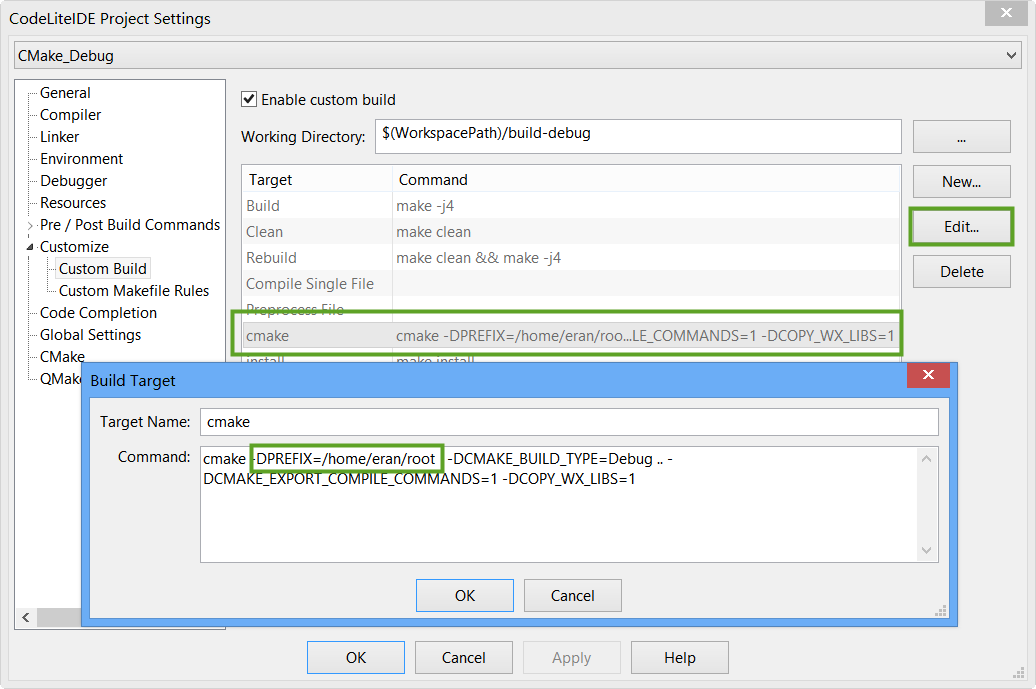This screenshot has width=1036, height=689.
Task: Confirm Build Target dialog with OK
Action: [x=464, y=596]
